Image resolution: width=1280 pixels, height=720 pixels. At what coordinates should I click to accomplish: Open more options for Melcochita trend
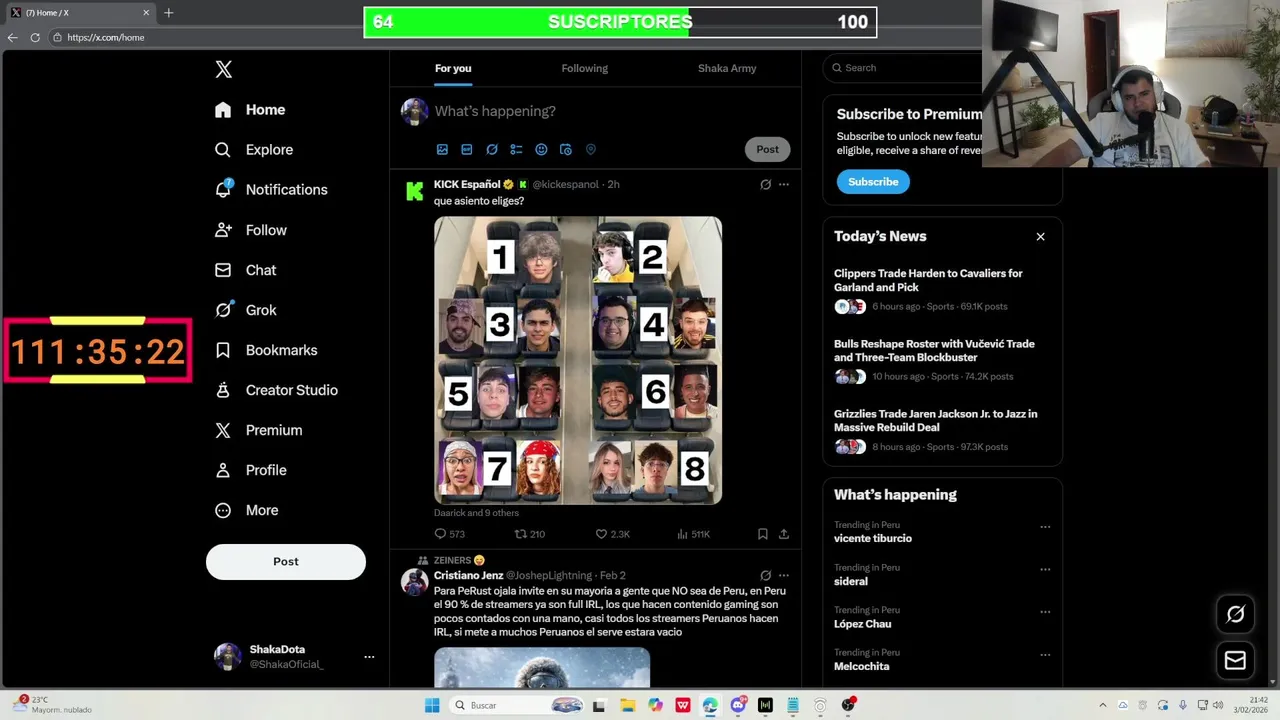point(1045,654)
